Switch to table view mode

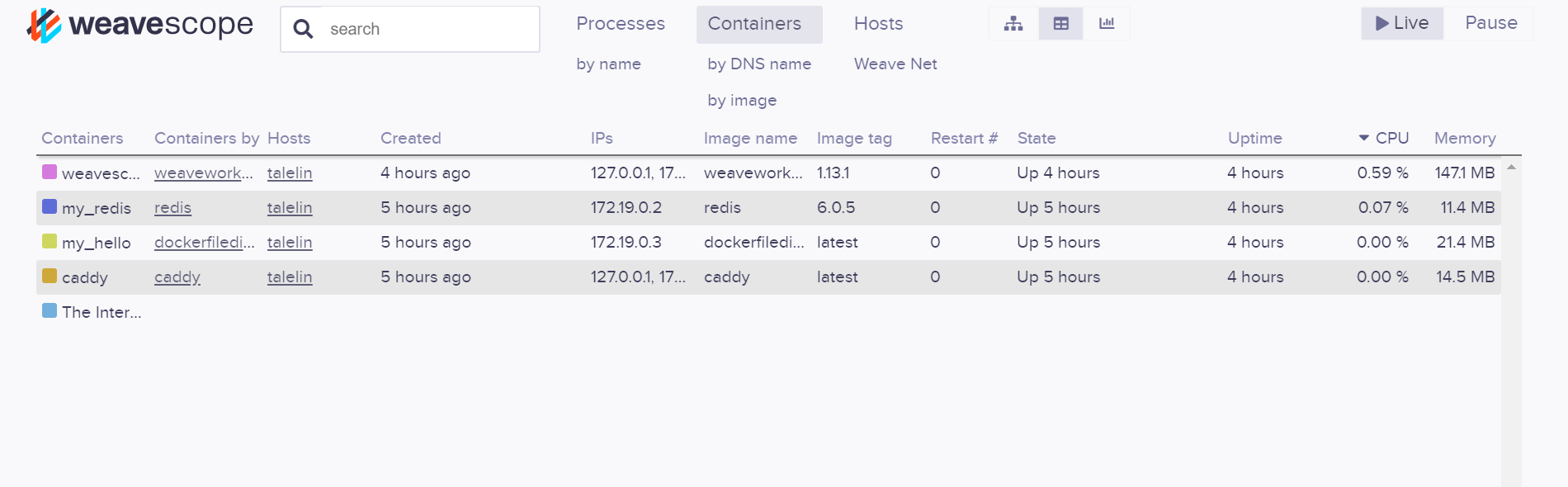[1060, 24]
